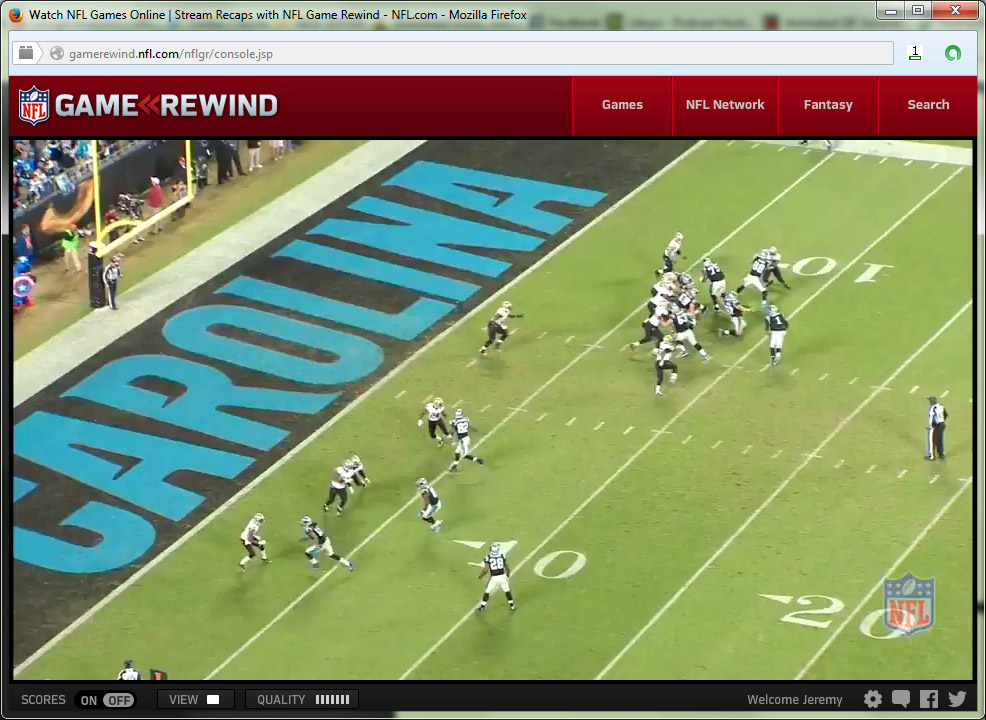Click the game video player area
The height and width of the screenshot is (720, 986).
tap(492, 409)
